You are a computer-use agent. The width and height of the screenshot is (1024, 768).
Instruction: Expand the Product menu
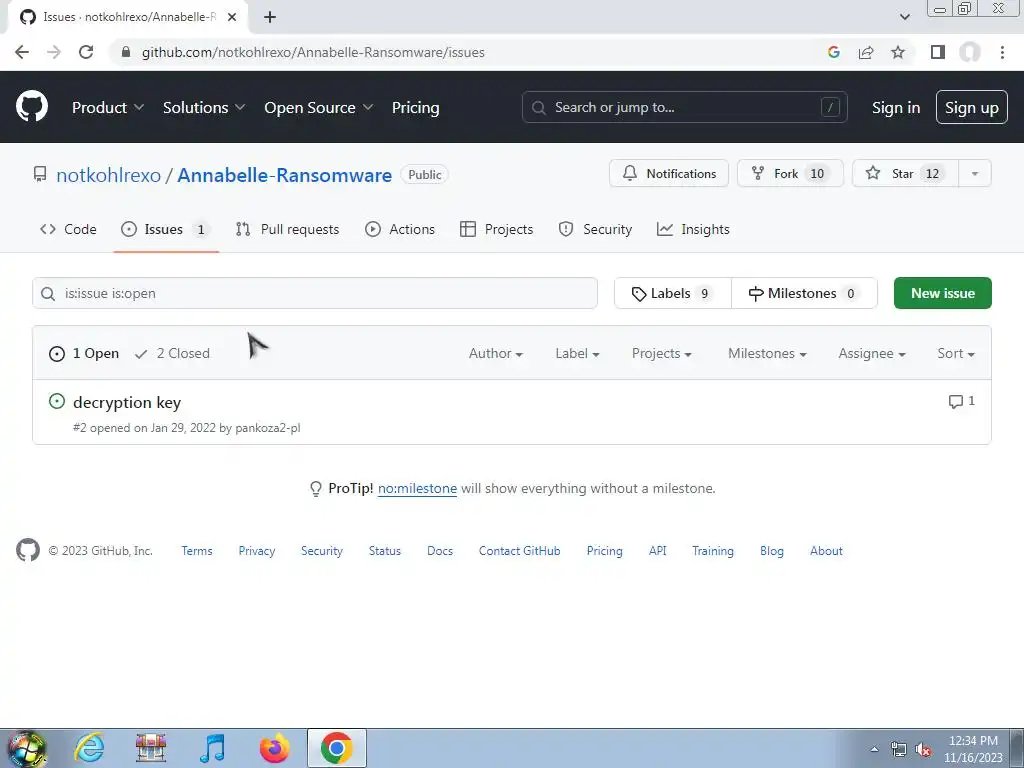108,107
